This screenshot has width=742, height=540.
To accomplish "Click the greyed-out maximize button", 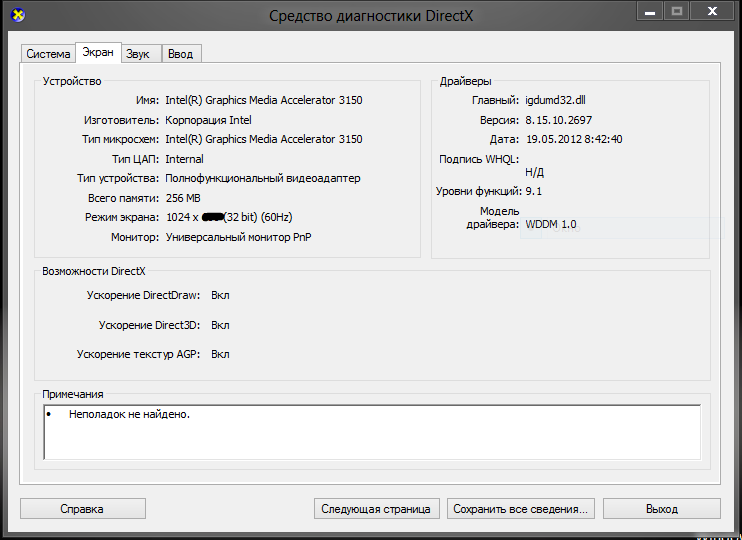I will pyautogui.click(x=676, y=12).
